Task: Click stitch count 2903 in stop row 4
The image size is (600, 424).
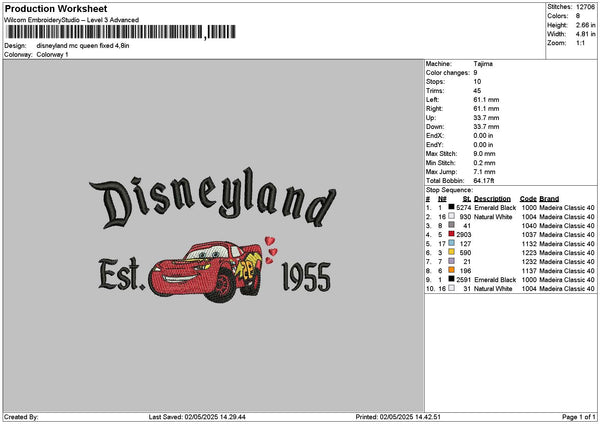Action: coord(463,235)
